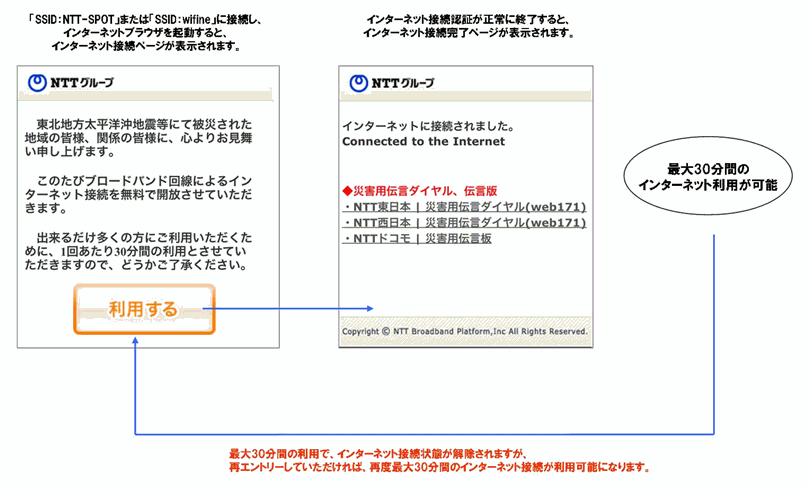
Task: Click the インターネット接続認証が正常に終了すると caption
Action: (x=468, y=26)
